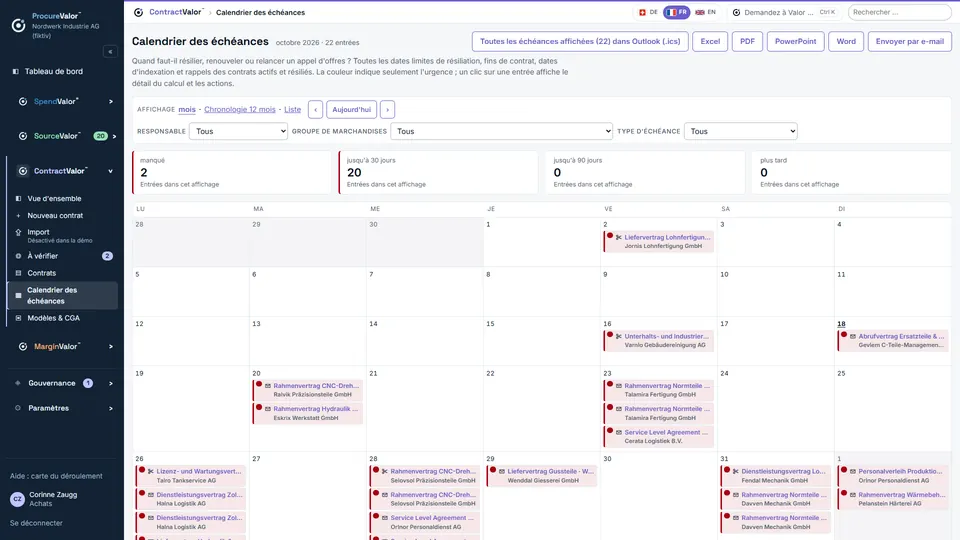
Task: Click the Gouvernance badge showing 1
Action: tap(88, 383)
